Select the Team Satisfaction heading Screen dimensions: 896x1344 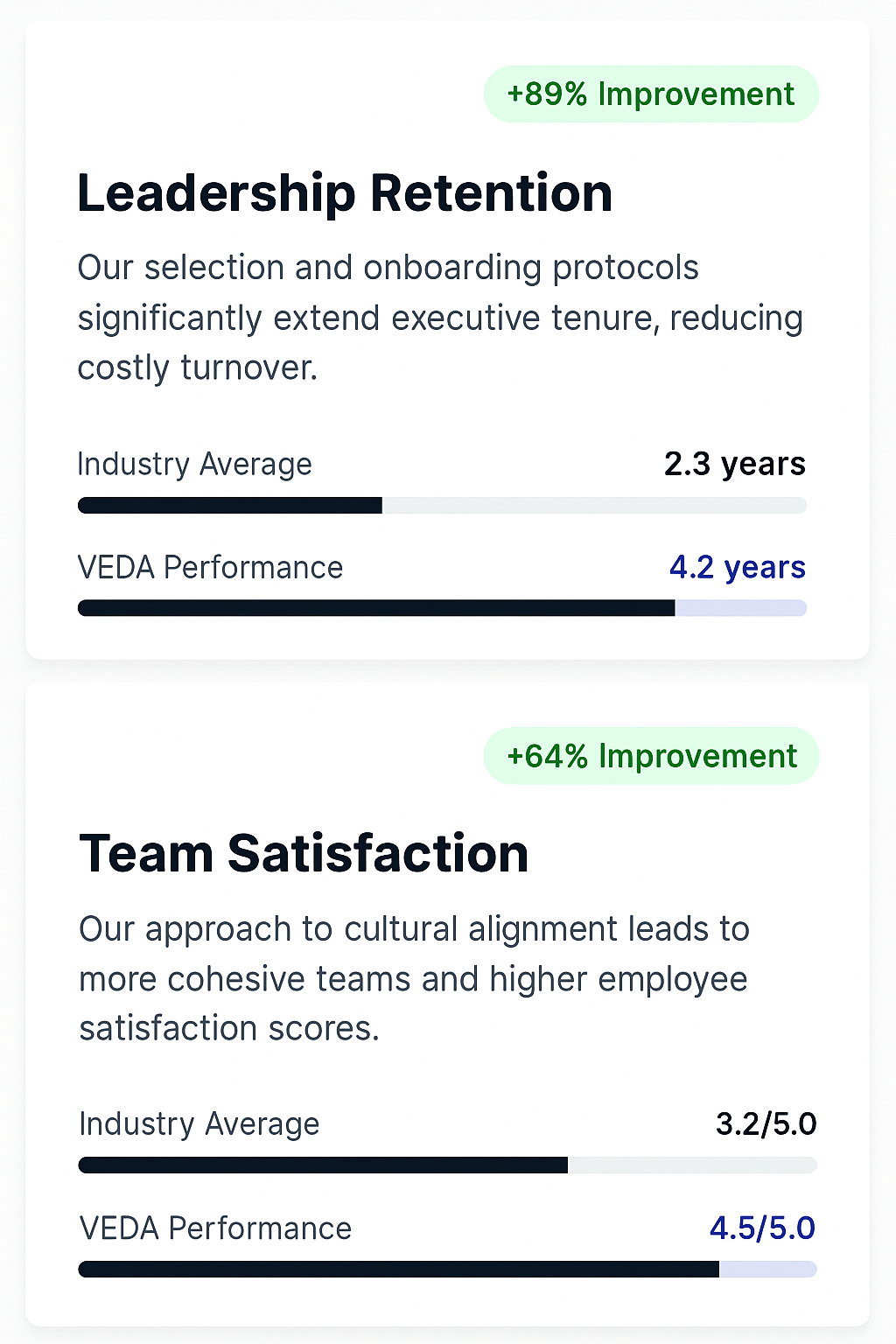[x=304, y=854]
